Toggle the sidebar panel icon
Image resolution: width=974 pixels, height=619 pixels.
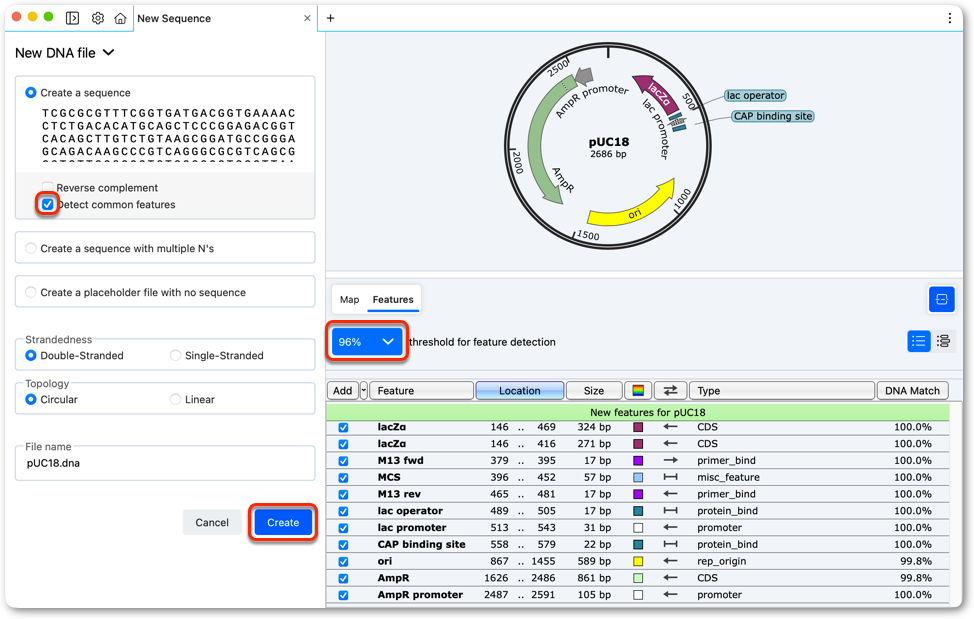point(73,18)
